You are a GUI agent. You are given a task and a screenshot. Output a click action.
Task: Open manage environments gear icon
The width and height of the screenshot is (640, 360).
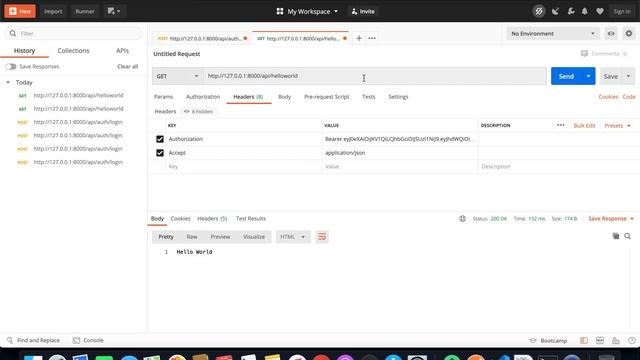pos(629,33)
